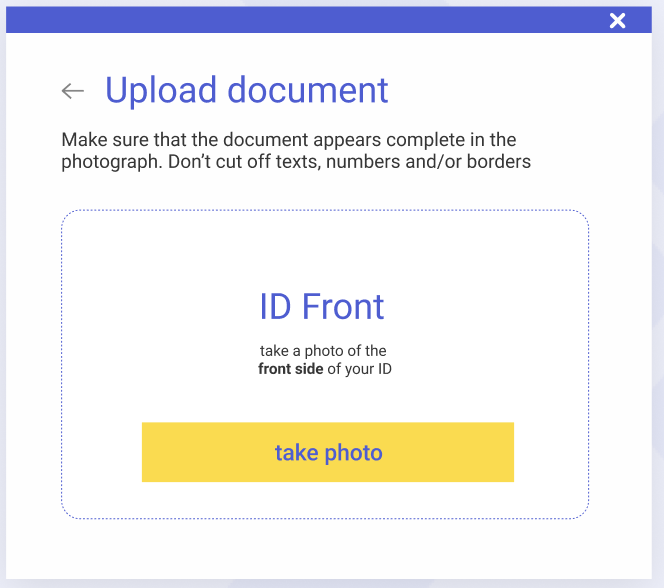This screenshot has width=664, height=588.
Task: Click the bold 'front side' text
Action: 290,369
